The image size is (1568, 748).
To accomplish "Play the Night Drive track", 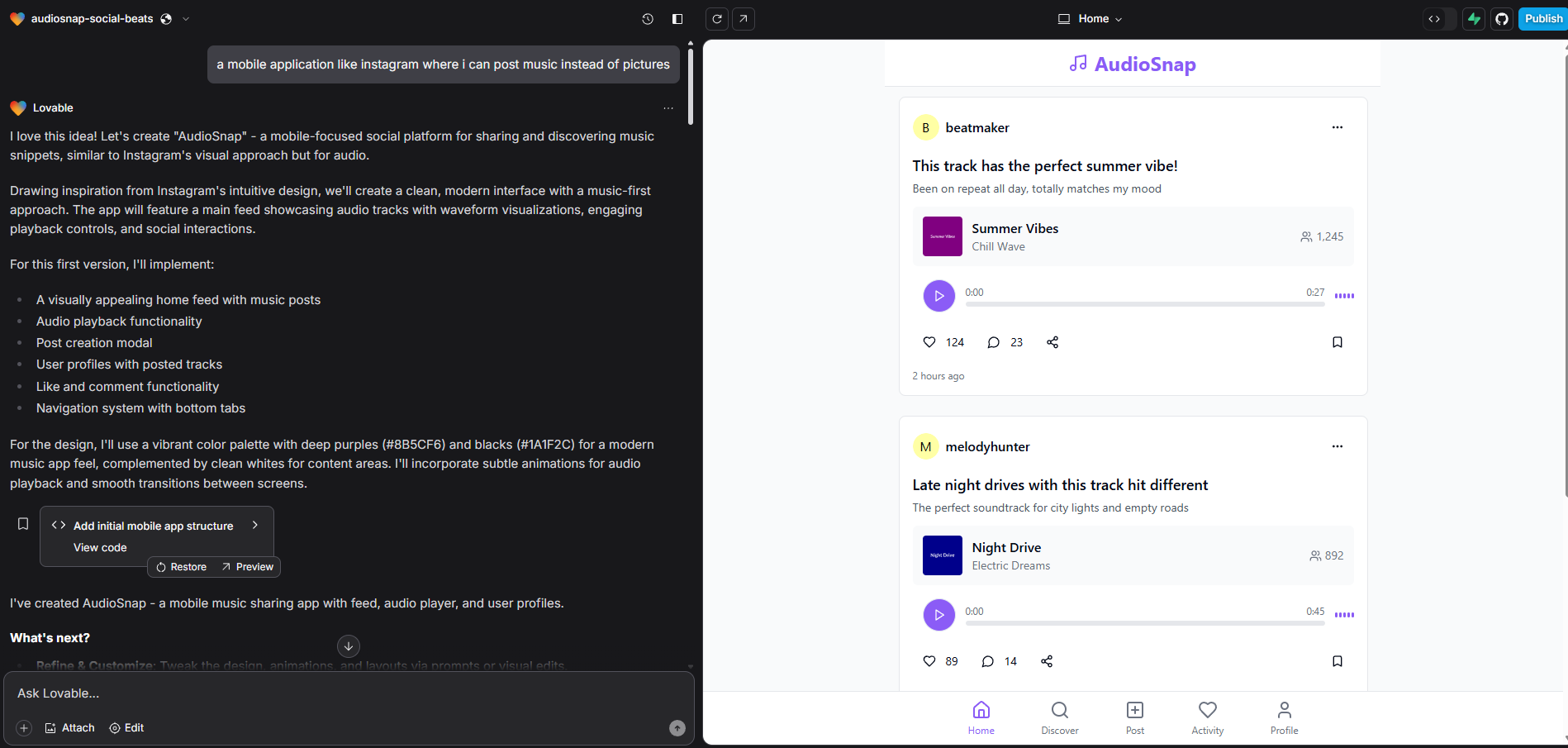I will (939, 615).
